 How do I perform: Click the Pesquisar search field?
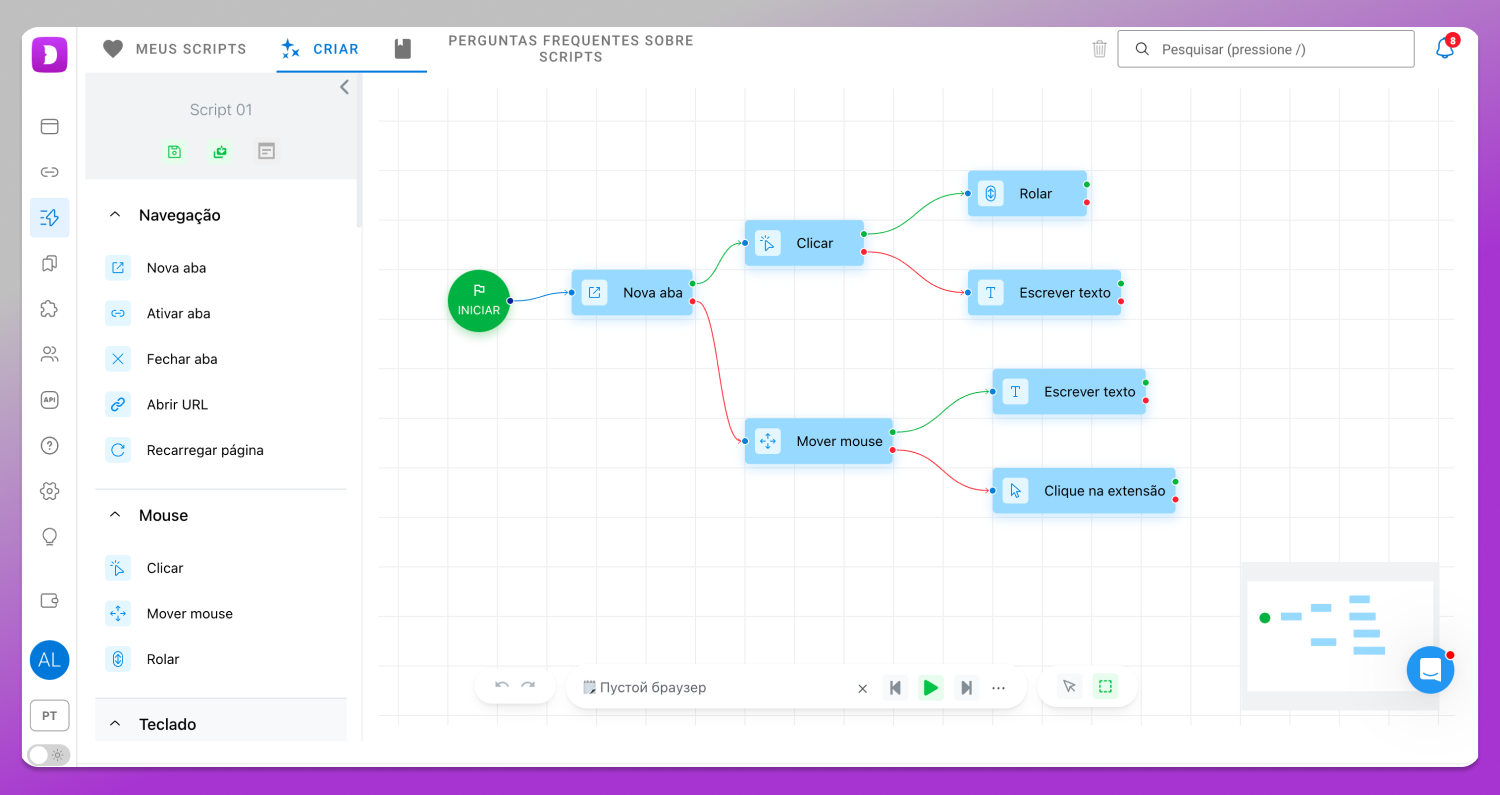pyautogui.click(x=1266, y=49)
